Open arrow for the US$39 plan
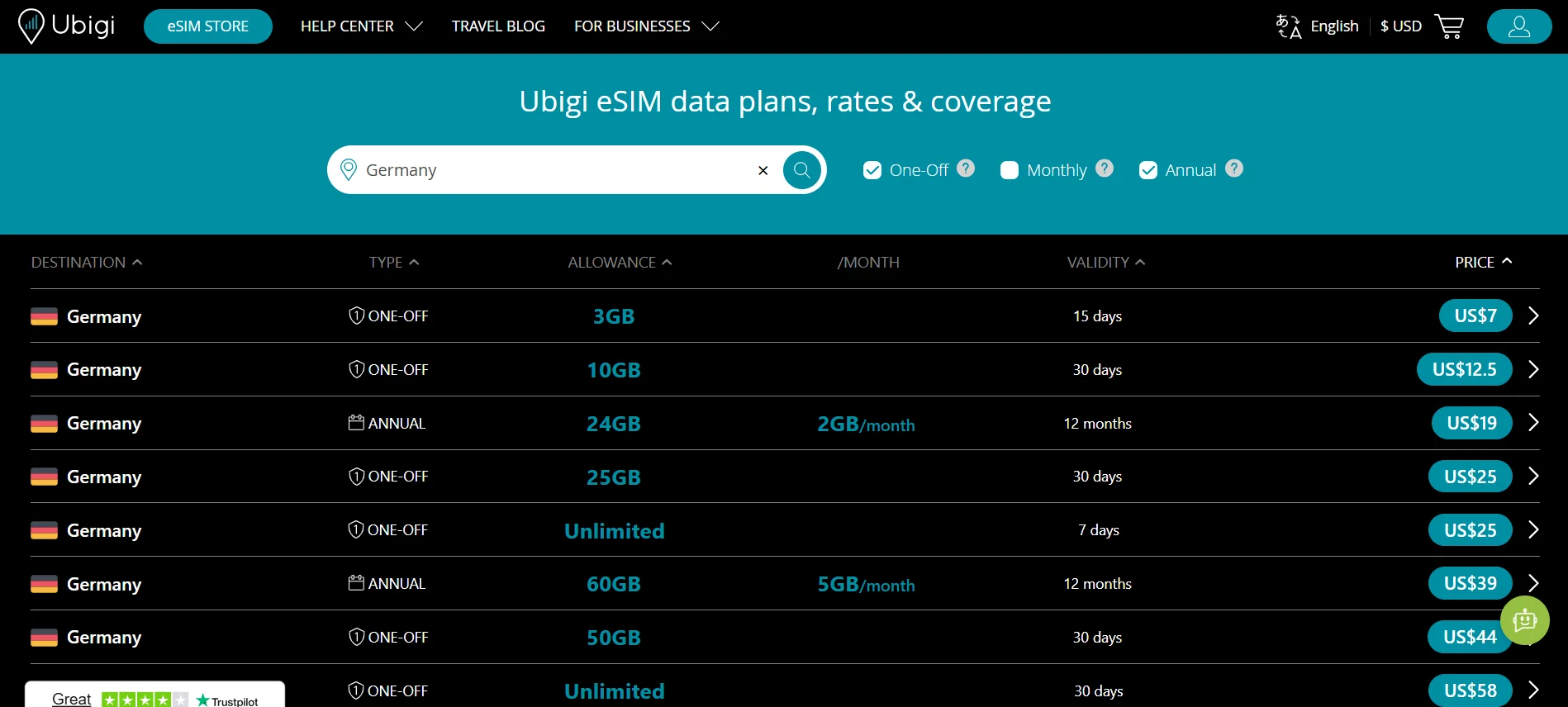 pyautogui.click(x=1533, y=583)
